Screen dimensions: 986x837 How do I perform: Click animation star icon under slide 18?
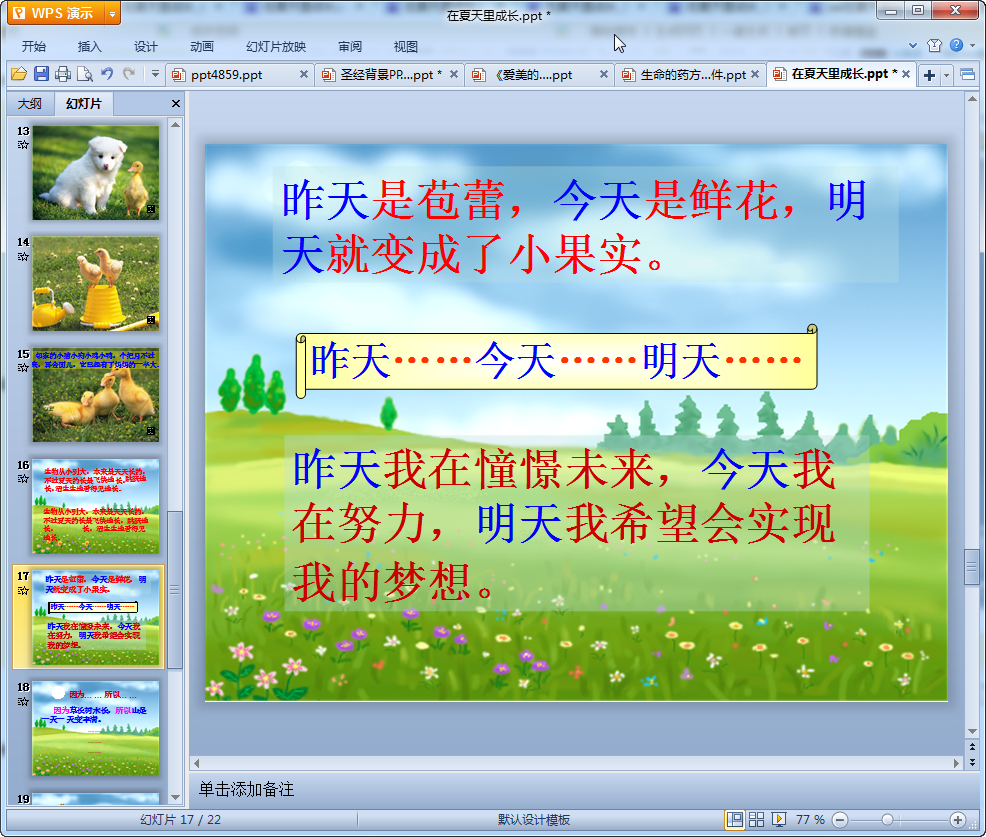(x=23, y=701)
